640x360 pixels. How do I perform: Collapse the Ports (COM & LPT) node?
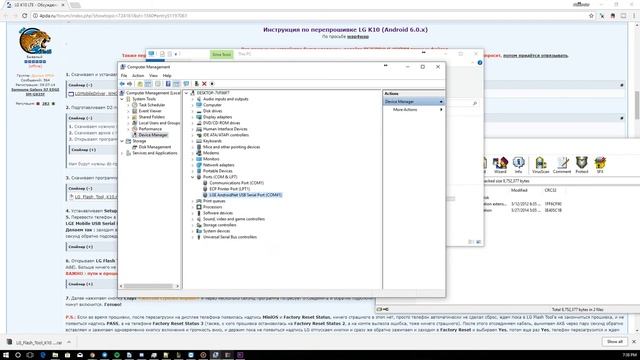(x=193, y=177)
